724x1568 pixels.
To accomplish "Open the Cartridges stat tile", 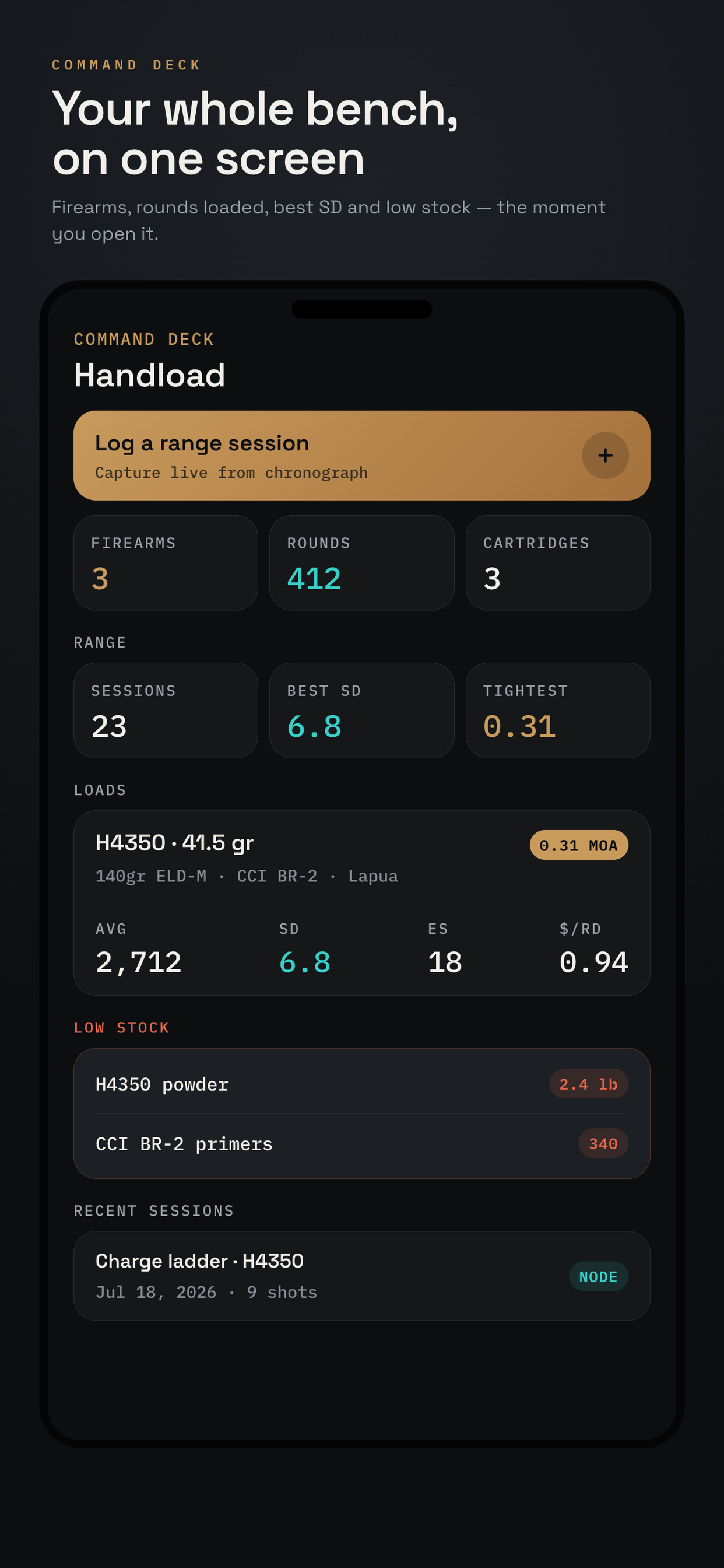I will pyautogui.click(x=557, y=562).
